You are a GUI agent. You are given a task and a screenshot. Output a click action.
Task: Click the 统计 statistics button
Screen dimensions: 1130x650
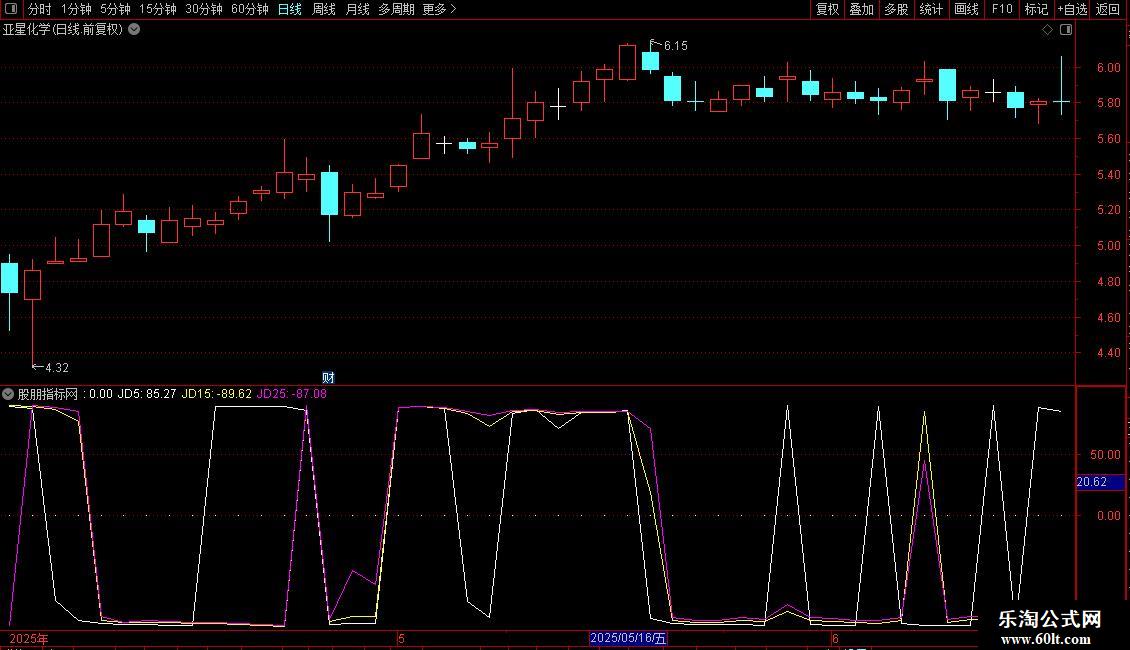pos(930,9)
